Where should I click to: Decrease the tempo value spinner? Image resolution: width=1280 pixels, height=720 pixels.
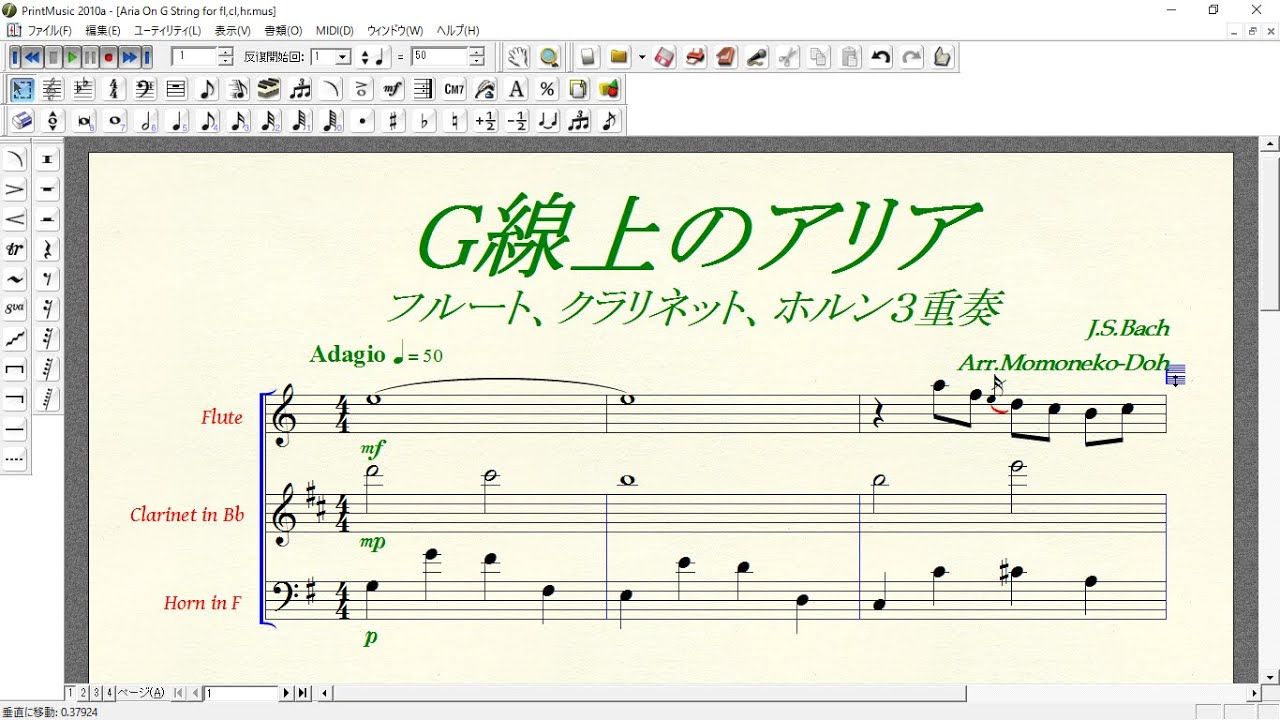pos(477,62)
